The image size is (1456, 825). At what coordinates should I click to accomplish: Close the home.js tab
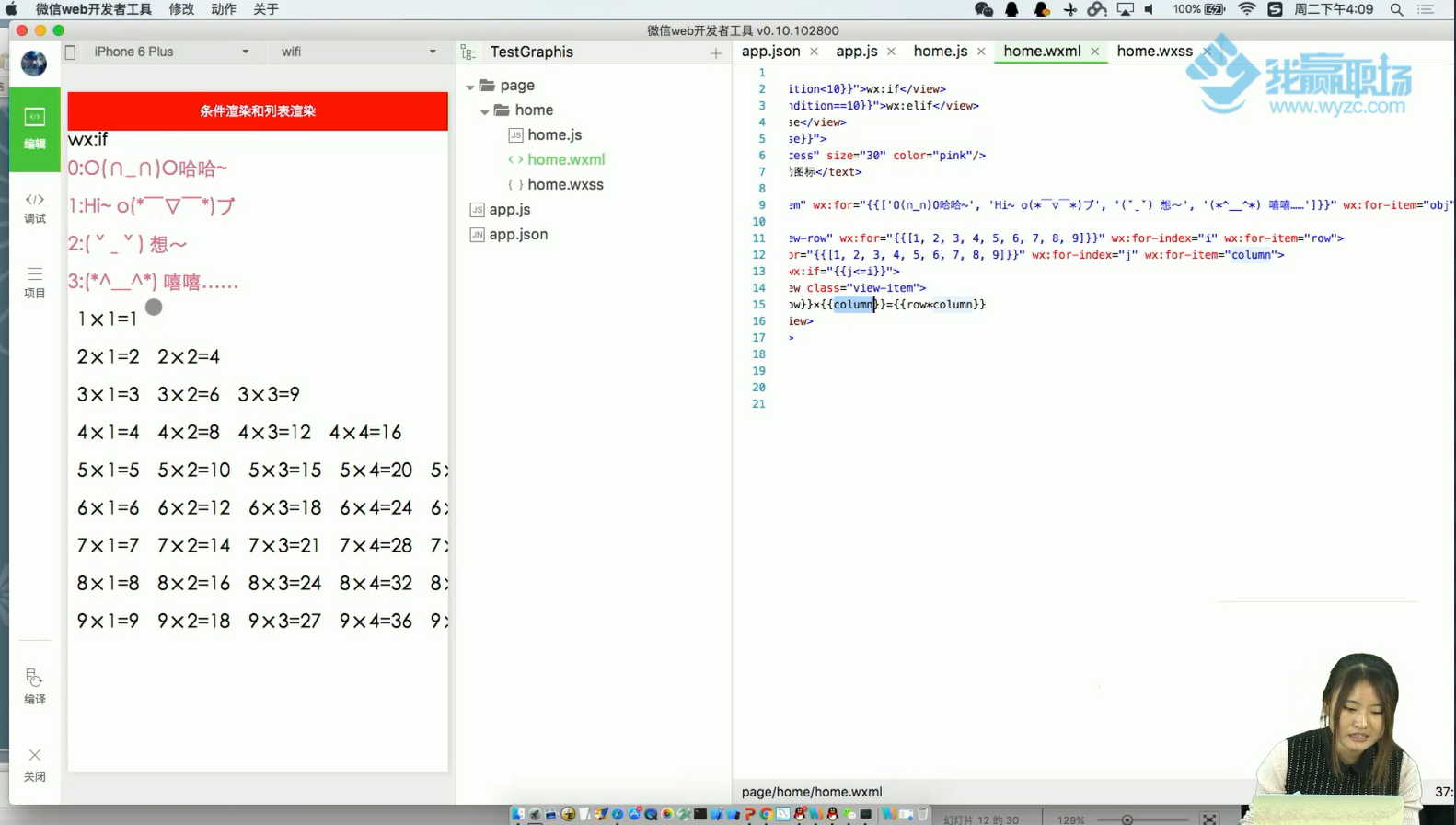point(981,52)
